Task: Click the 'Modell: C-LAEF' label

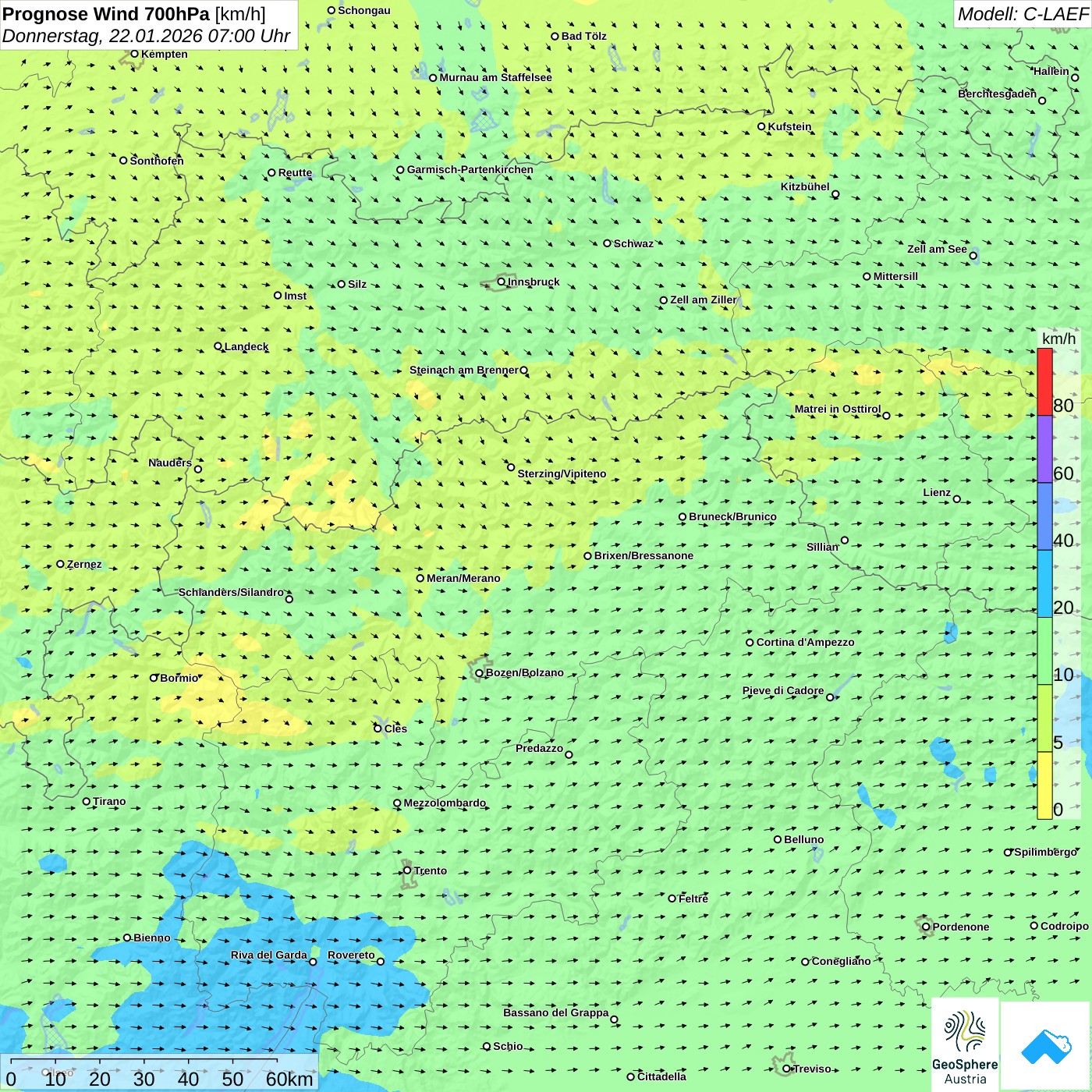Action: pos(1023,14)
